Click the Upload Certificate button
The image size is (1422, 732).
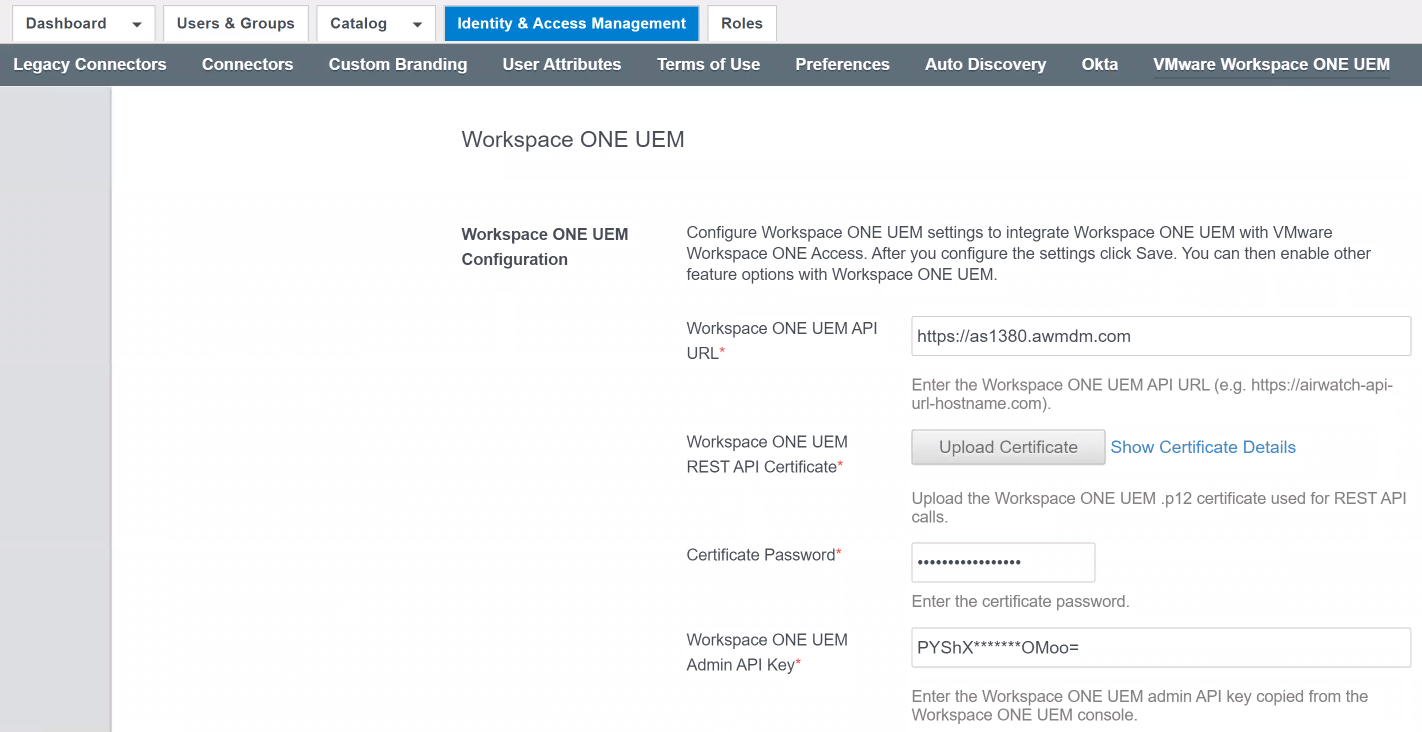coord(1007,447)
